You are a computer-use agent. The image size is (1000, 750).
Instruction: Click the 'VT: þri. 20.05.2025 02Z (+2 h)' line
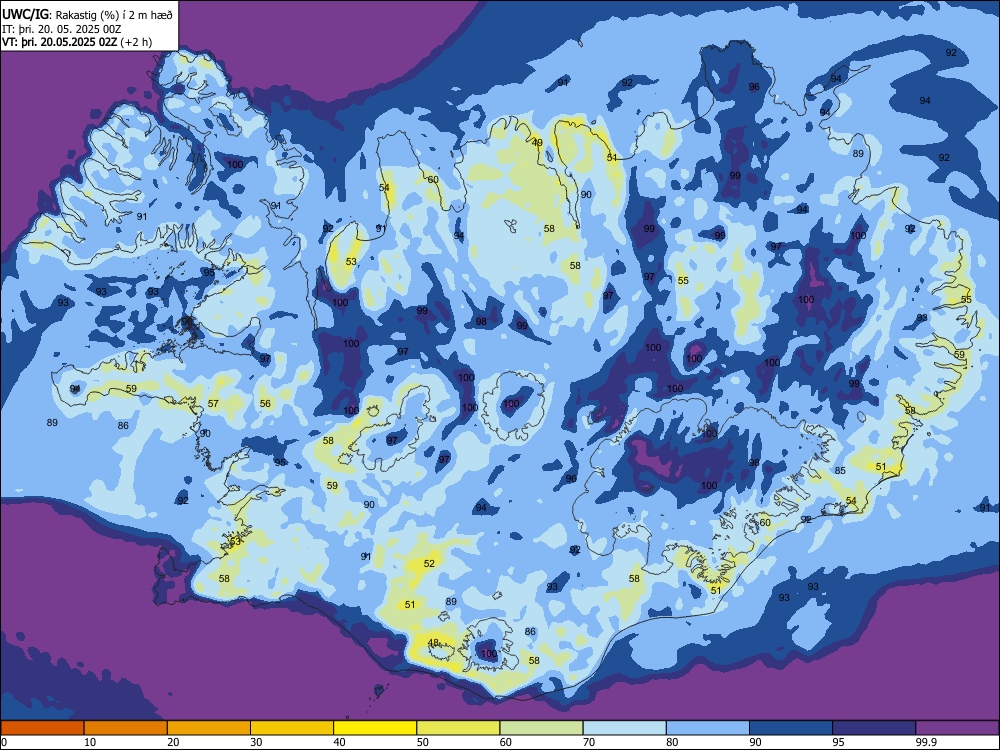[77, 42]
